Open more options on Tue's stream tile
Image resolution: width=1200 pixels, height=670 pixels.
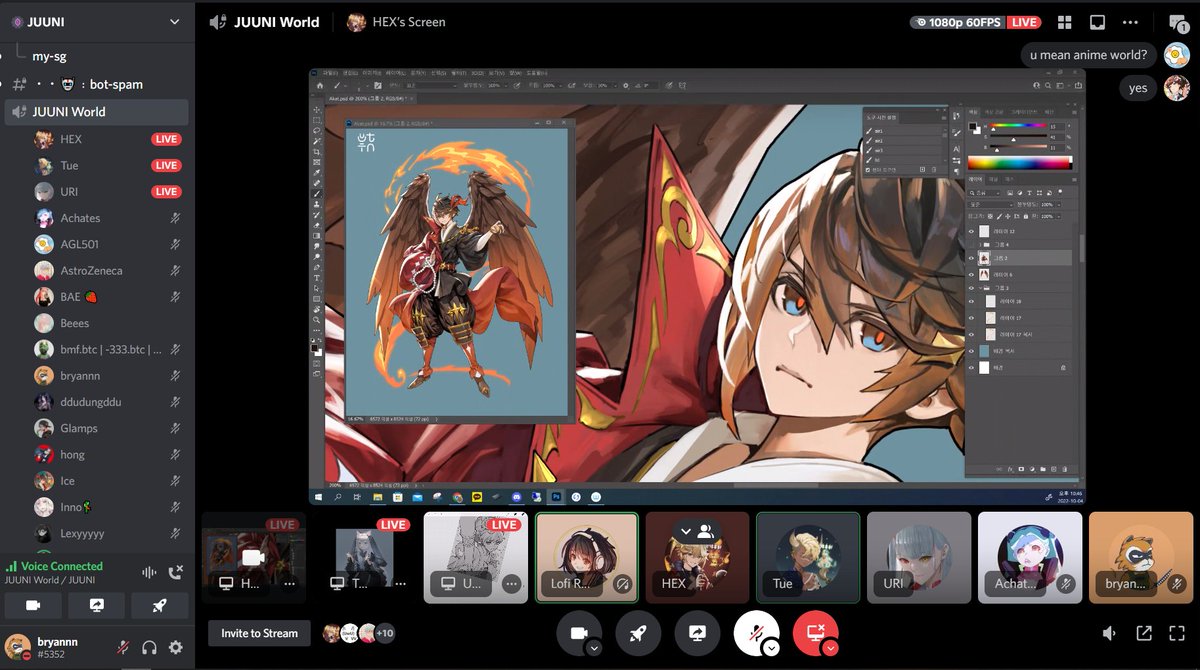click(x=401, y=584)
